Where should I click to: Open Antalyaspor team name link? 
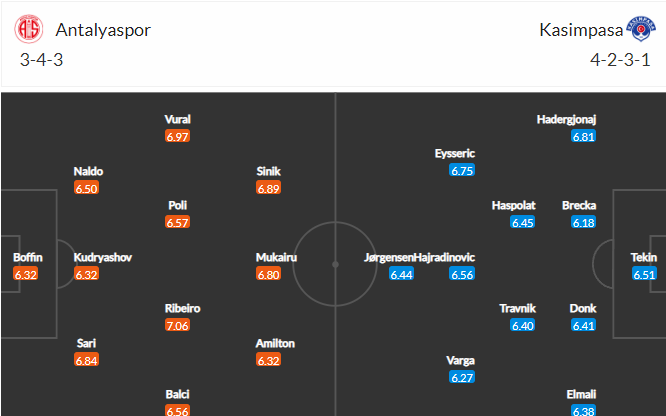[x=103, y=30]
